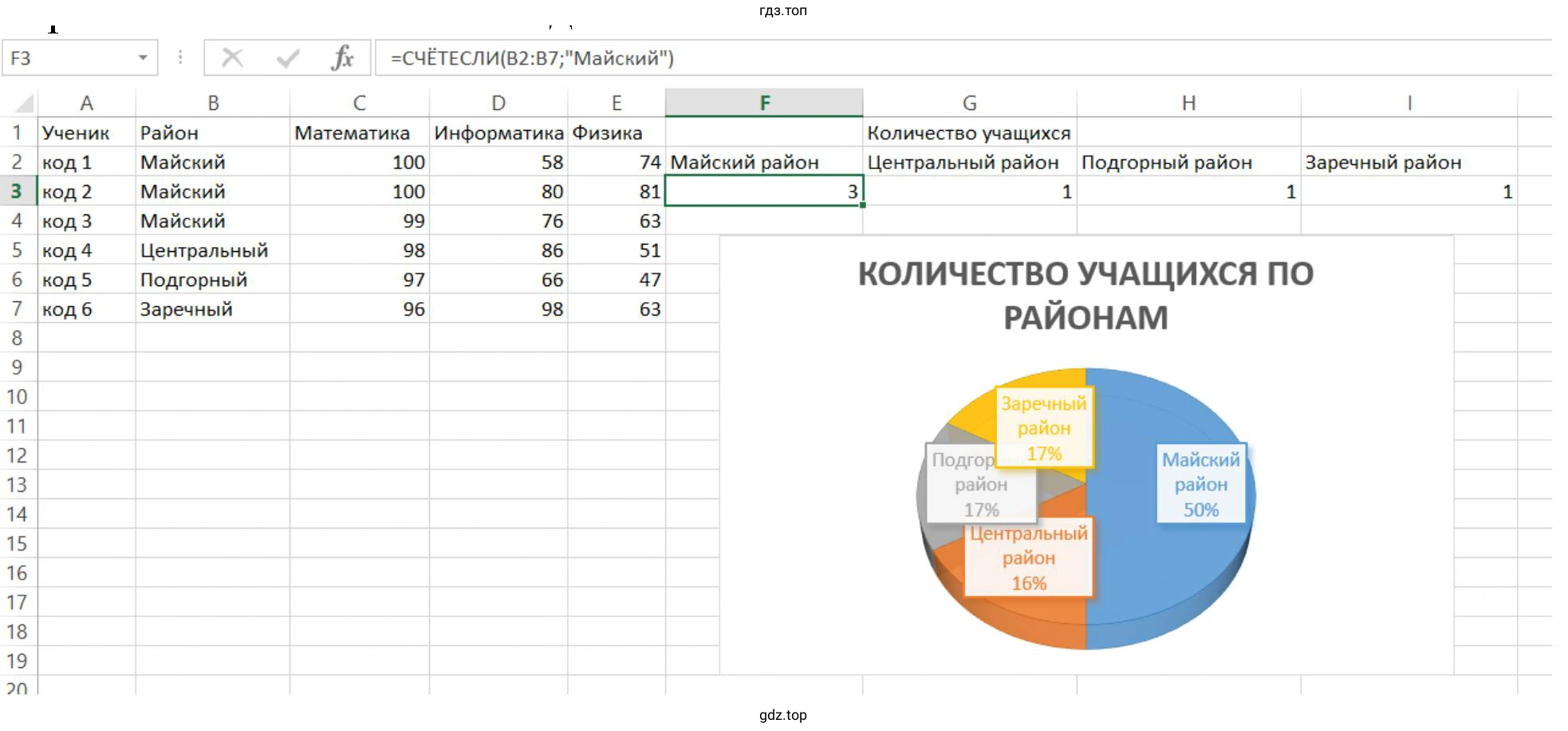This screenshot has height=731, width=1568.
Task: Select cell under Заречный район showing 1
Action: 1408,191
